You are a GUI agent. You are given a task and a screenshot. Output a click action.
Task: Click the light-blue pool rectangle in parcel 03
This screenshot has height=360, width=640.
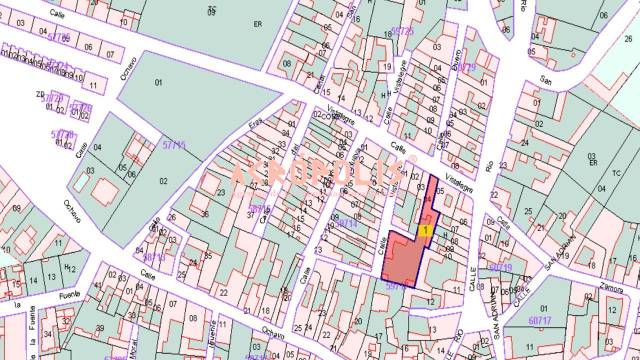point(81,182)
